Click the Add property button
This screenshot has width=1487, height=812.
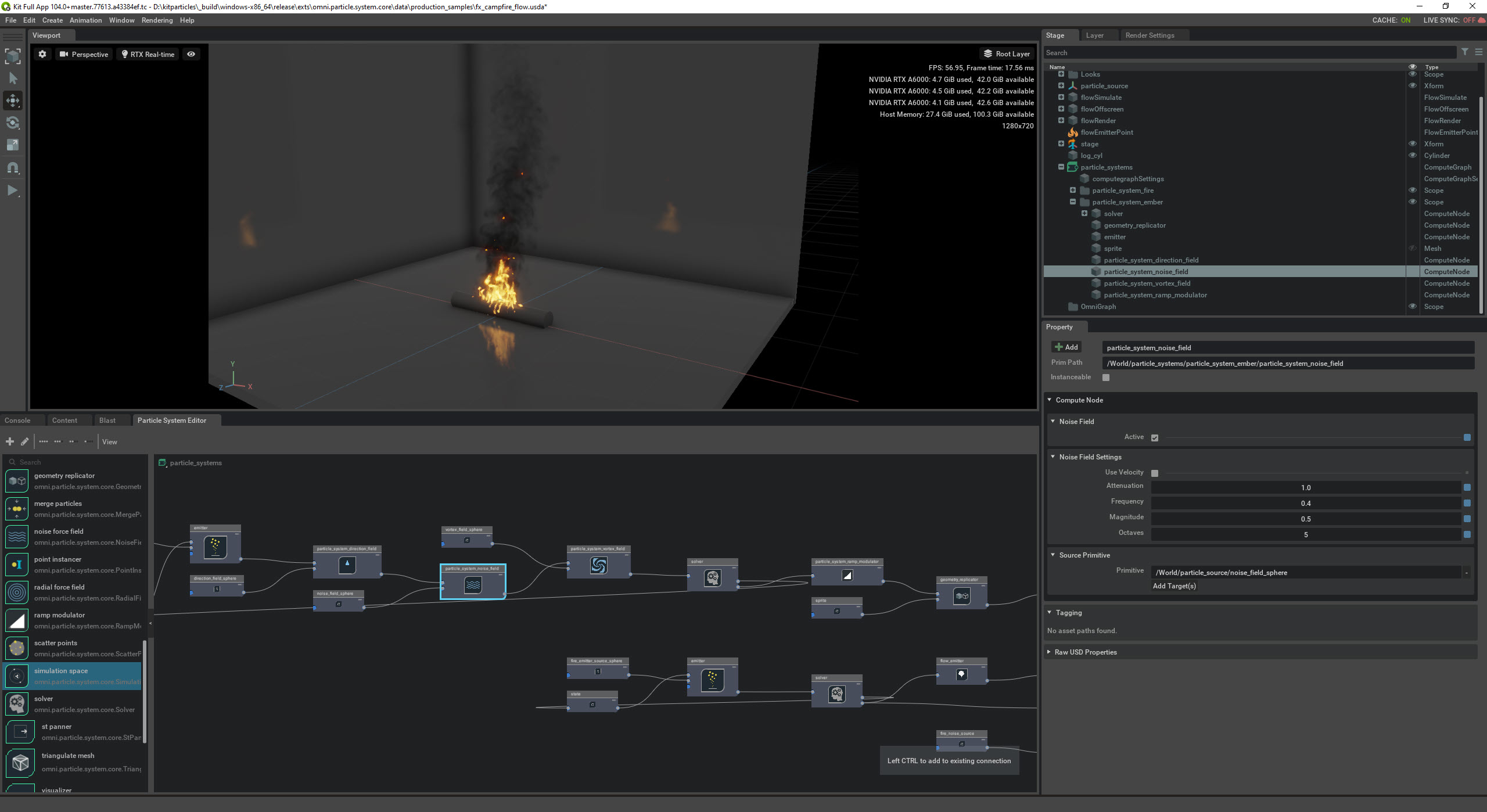pyautogui.click(x=1066, y=347)
